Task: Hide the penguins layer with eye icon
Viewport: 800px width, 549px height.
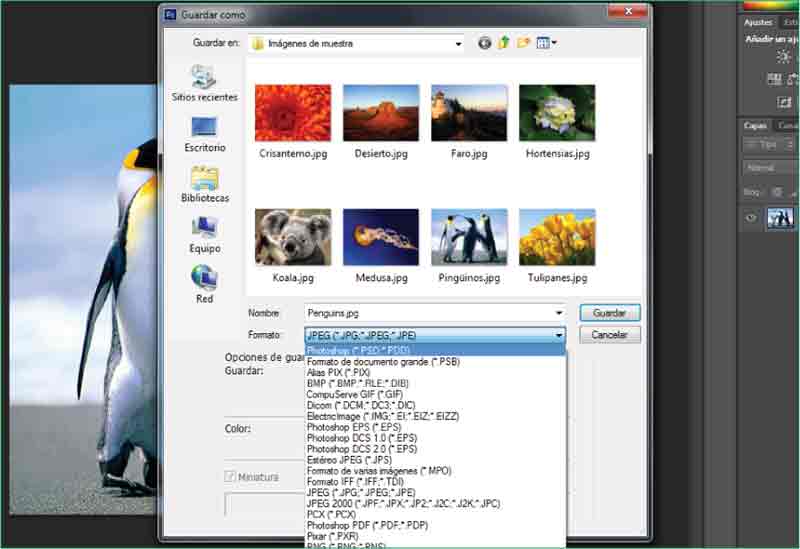Action: click(751, 218)
